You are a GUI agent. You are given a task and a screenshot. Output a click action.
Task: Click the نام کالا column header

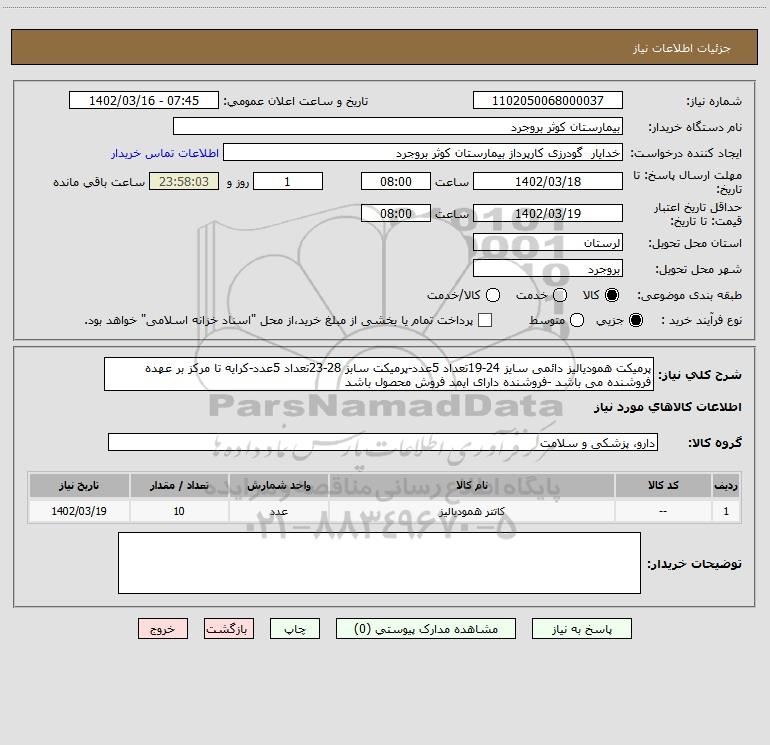[x=471, y=485]
